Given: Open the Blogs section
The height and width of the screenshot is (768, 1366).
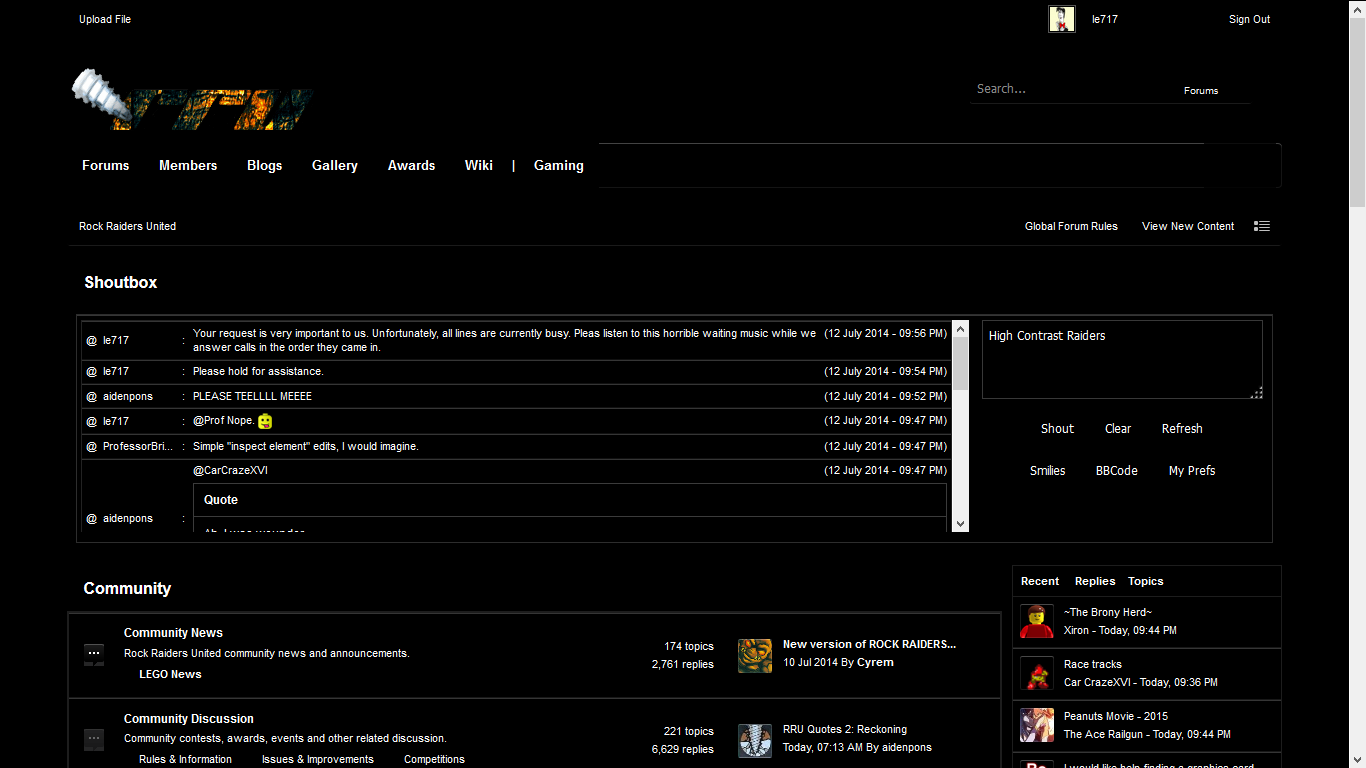Looking at the screenshot, I should click(265, 166).
